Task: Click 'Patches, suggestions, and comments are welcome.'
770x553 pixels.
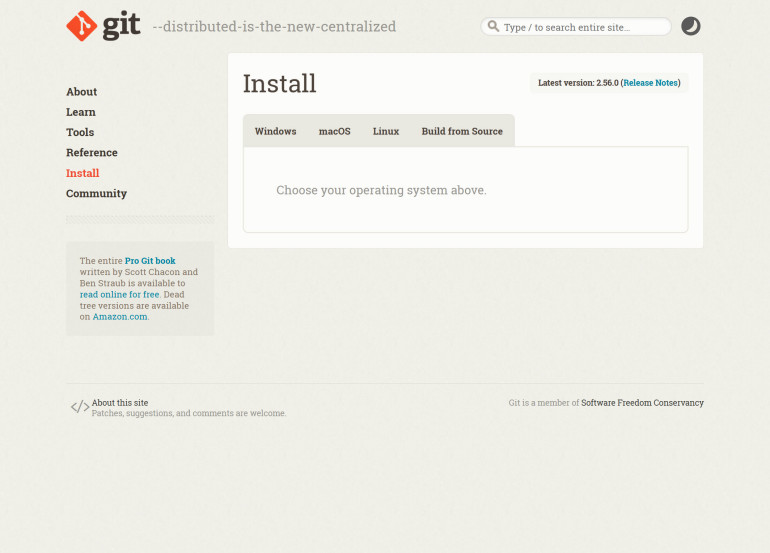Action: point(189,413)
